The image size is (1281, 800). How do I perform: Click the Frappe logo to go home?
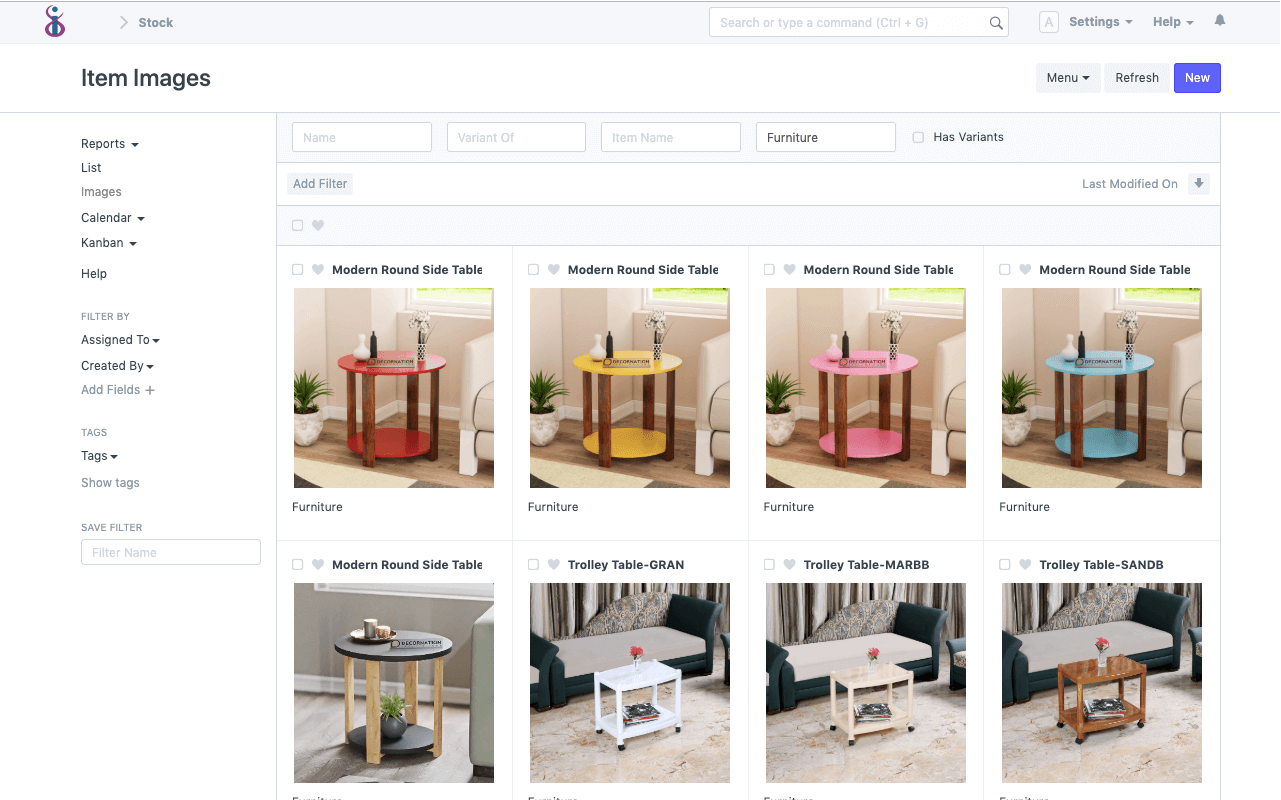[55, 21]
